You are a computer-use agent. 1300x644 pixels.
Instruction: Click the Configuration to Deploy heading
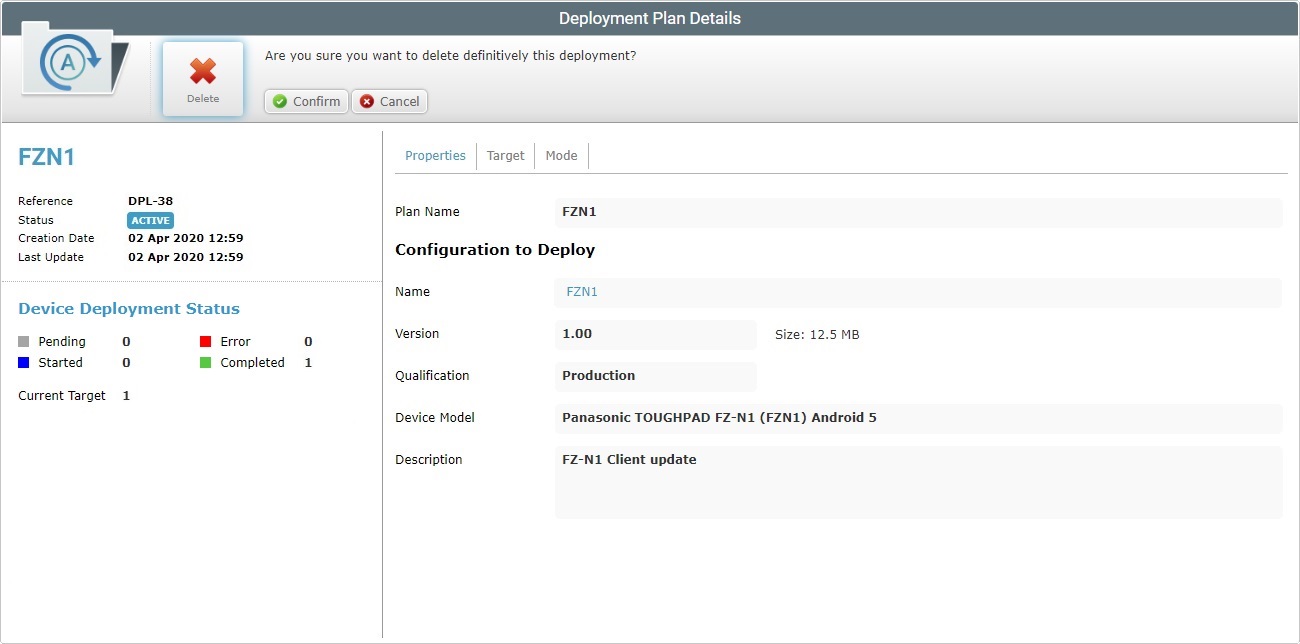point(495,250)
